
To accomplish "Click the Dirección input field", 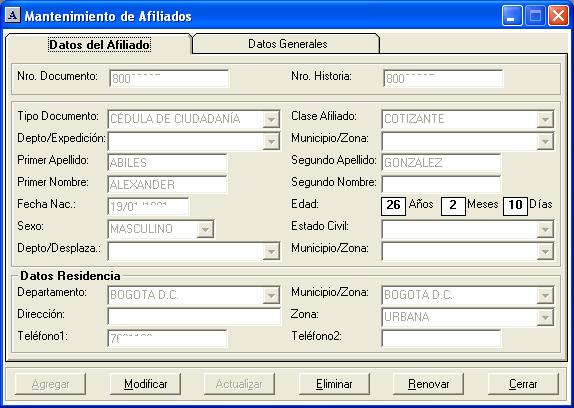I will click(194, 317).
